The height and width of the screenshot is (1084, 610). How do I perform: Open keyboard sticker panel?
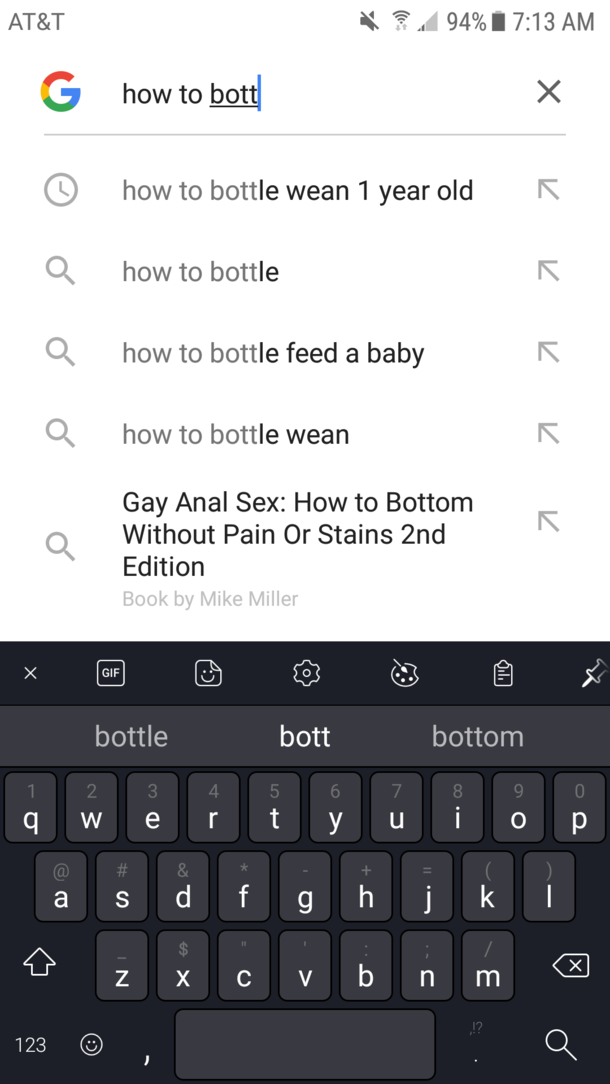pos(208,674)
